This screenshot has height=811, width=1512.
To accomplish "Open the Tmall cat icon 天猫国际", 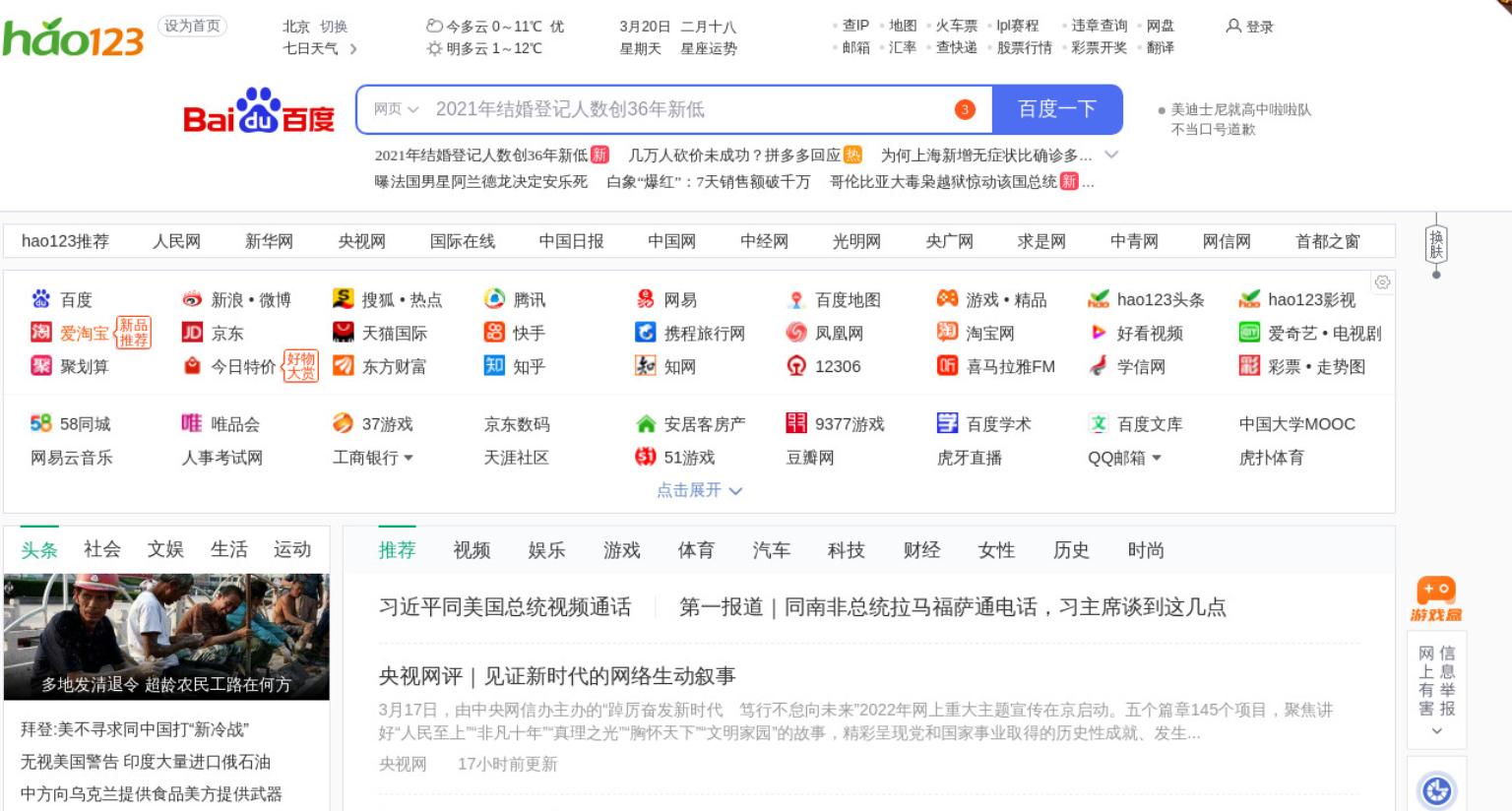I will click(343, 333).
